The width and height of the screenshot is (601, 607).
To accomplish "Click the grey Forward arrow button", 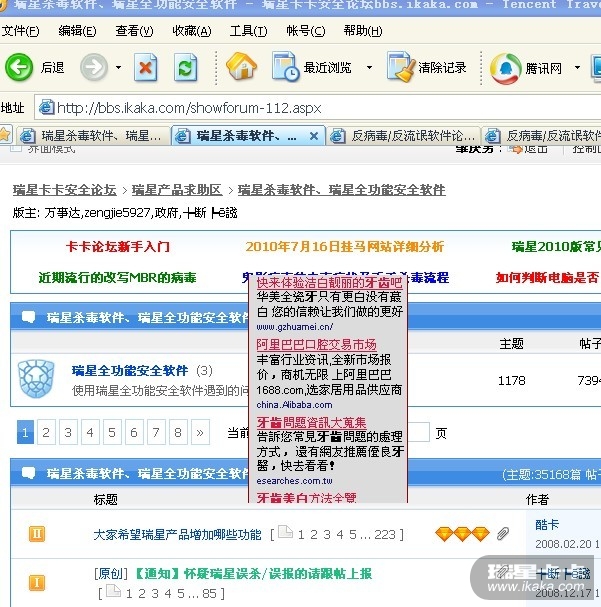I will pos(94,67).
